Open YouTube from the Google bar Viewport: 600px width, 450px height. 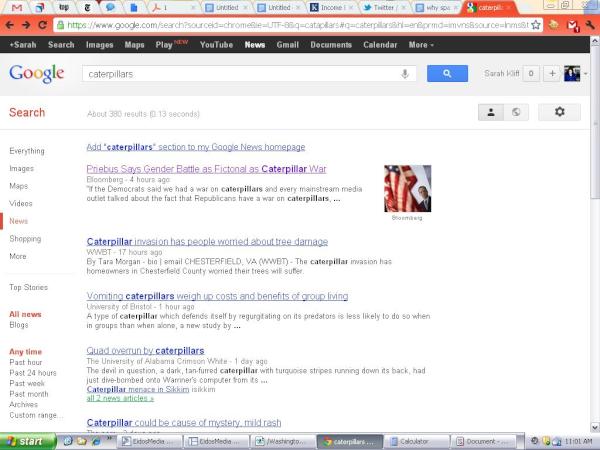[216, 45]
